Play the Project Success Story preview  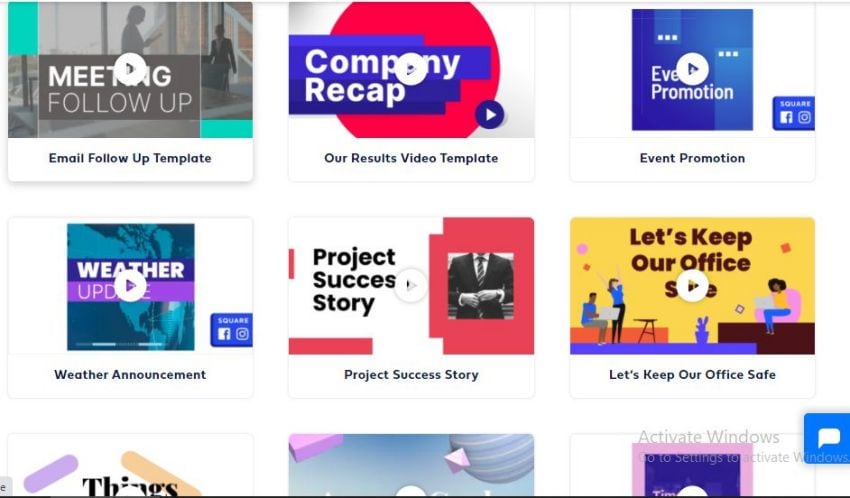click(x=410, y=285)
